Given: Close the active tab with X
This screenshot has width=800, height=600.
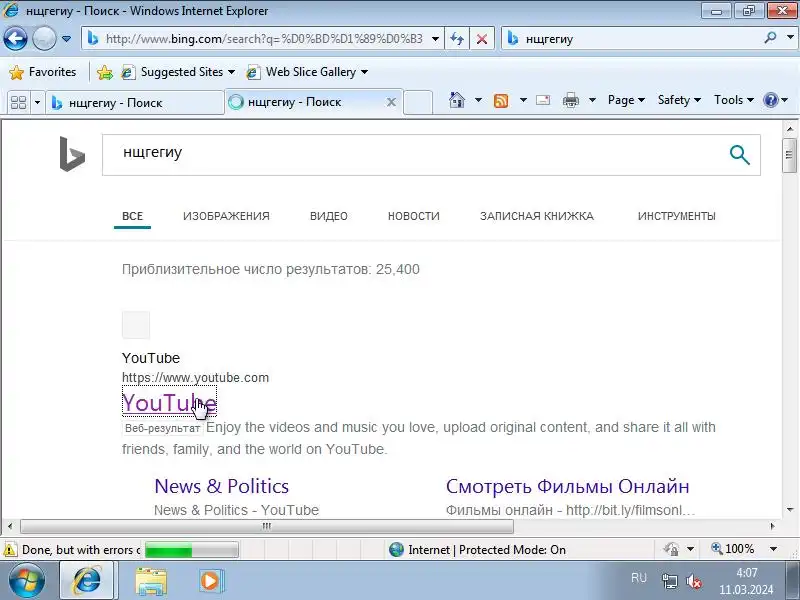Looking at the screenshot, I should (x=391, y=102).
